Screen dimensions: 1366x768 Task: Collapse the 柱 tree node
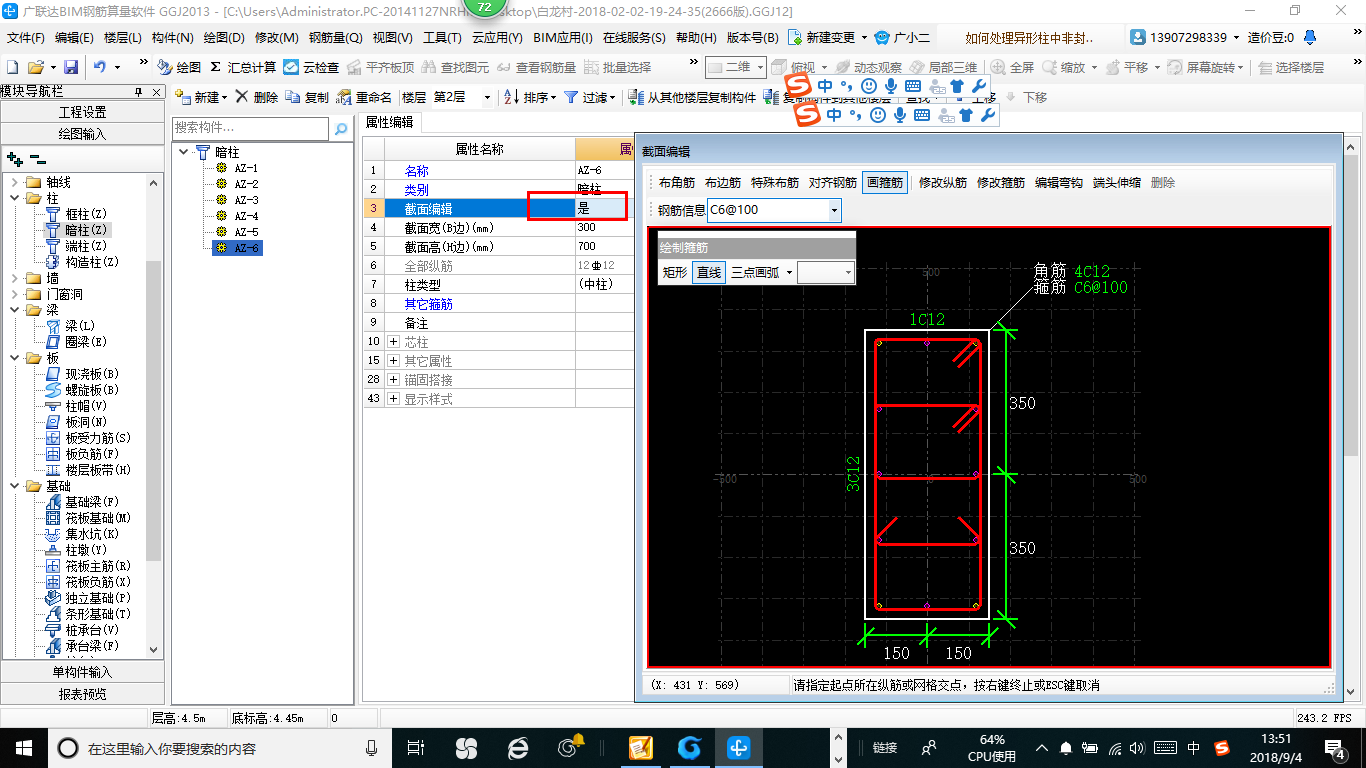click(15, 198)
